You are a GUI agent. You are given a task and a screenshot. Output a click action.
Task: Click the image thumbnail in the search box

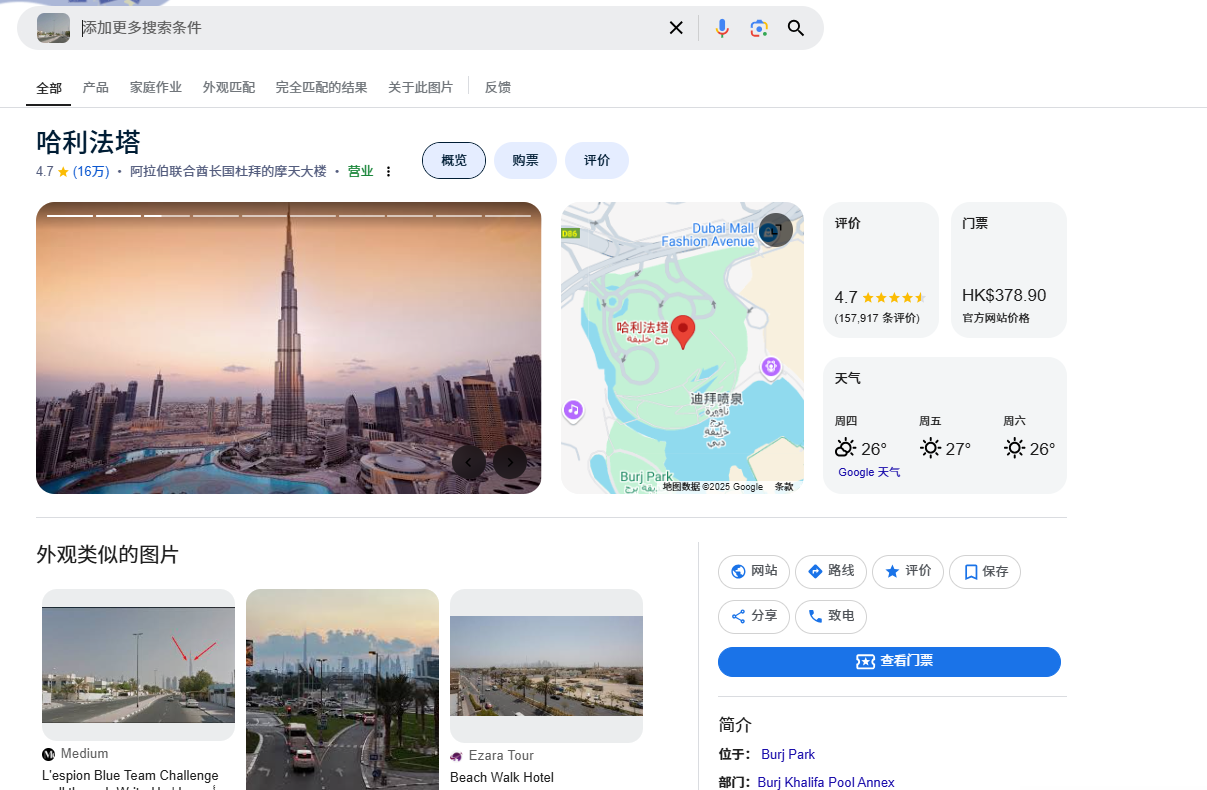(54, 28)
